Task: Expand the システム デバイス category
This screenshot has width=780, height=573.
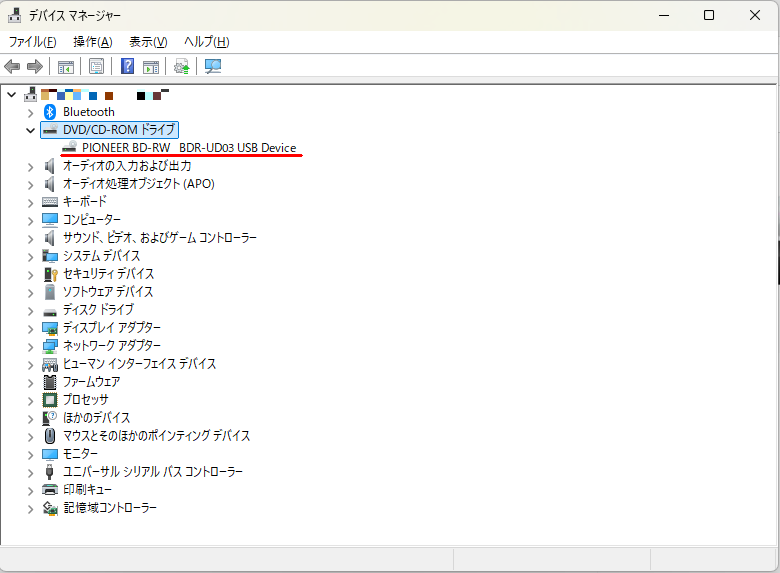Action: click(30, 257)
